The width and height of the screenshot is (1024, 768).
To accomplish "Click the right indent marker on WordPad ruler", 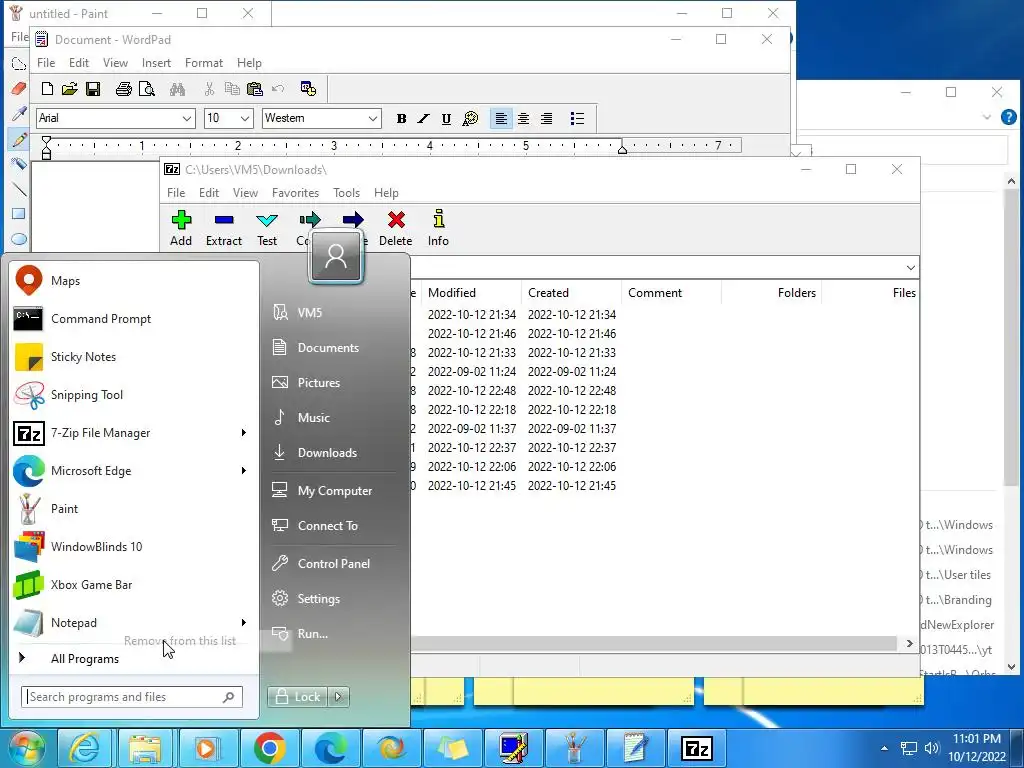I will coord(622,149).
